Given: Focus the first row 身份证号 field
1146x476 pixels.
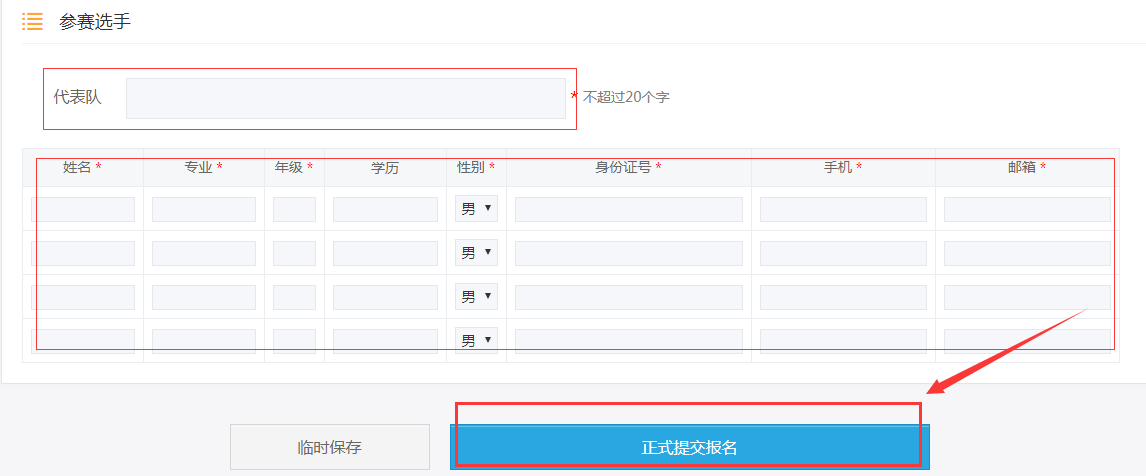Looking at the screenshot, I should pyautogui.click(x=629, y=209).
